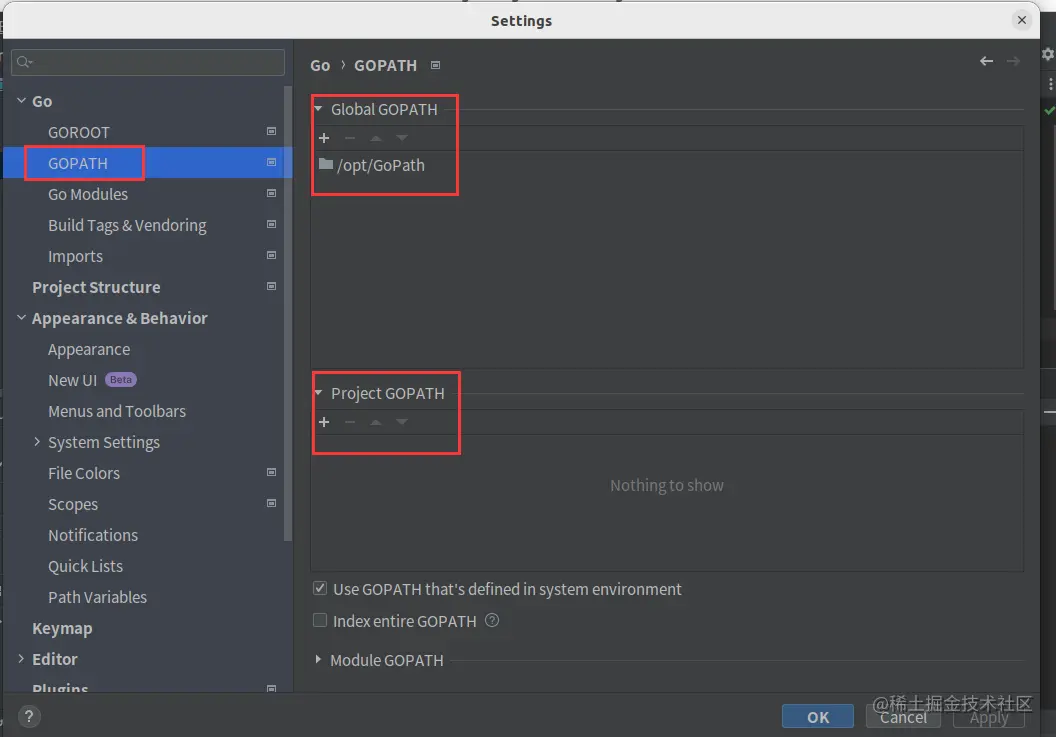Viewport: 1056px width, 737px height.
Task: Add a new Global GOPATH entry
Action: (x=324, y=138)
